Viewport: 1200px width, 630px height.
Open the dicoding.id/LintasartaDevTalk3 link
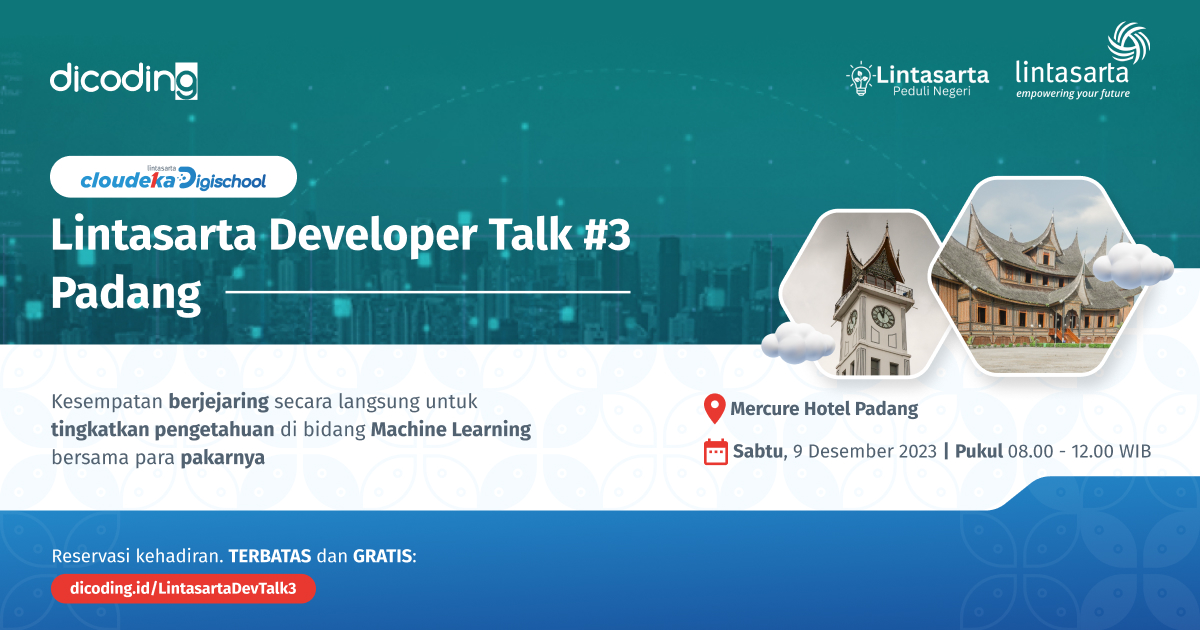(183, 589)
